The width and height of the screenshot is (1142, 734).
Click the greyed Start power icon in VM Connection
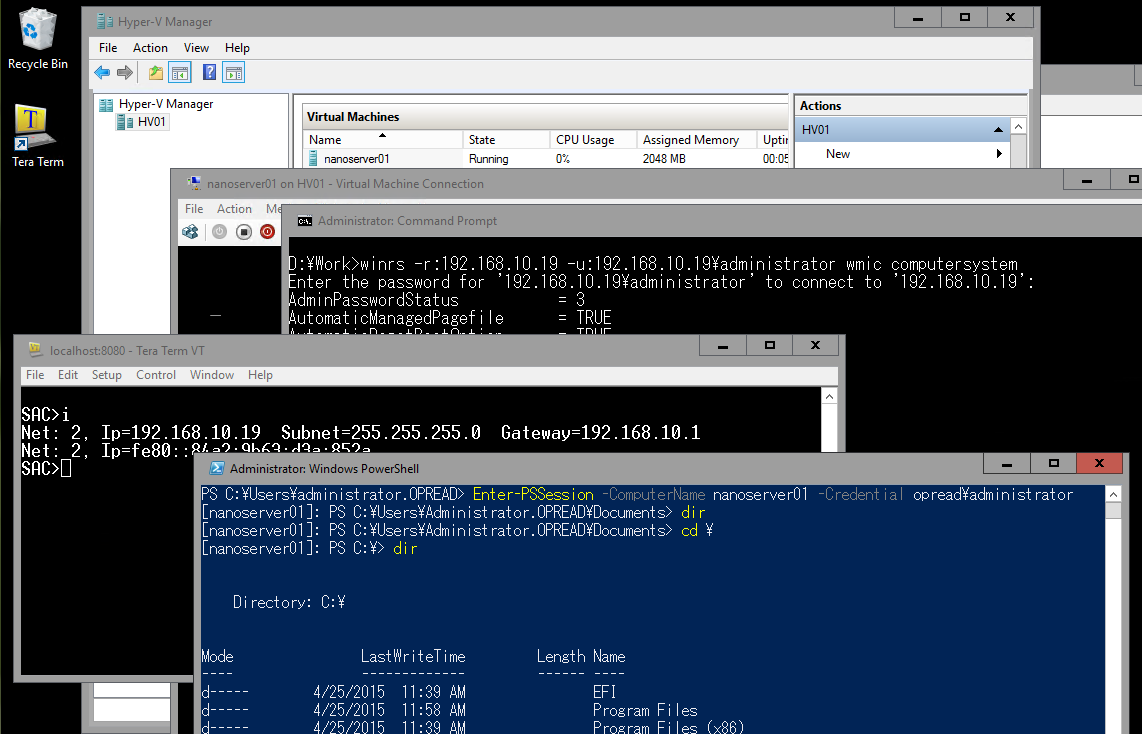pyautogui.click(x=219, y=232)
